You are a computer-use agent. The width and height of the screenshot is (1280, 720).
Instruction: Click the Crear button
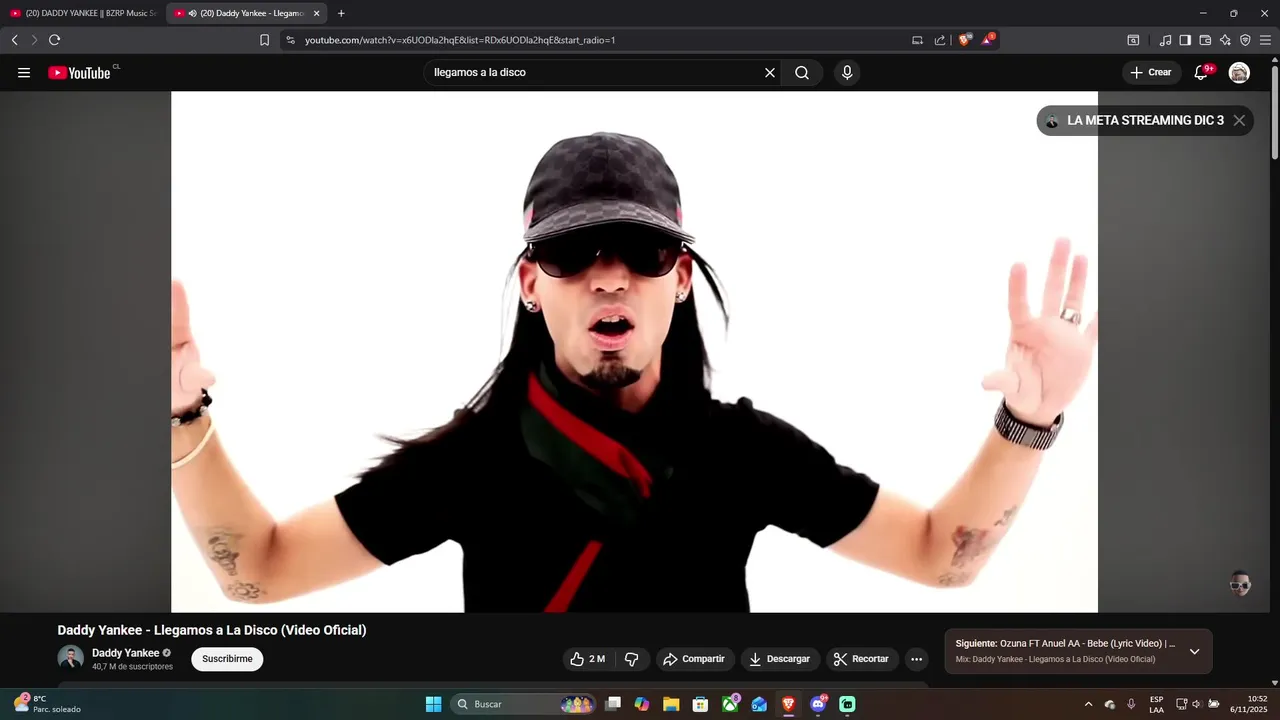click(x=1151, y=73)
